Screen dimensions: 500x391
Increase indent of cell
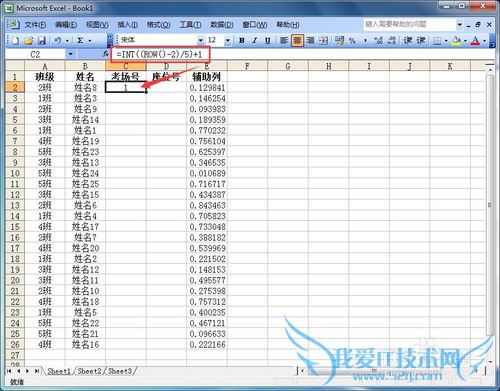click(421, 40)
